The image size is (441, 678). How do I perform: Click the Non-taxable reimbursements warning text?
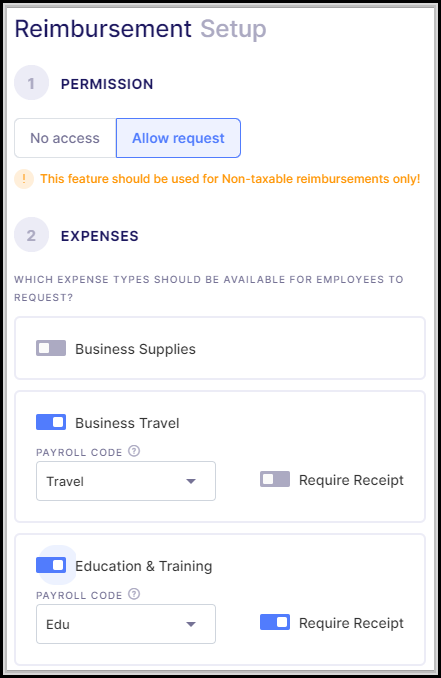coord(230,179)
